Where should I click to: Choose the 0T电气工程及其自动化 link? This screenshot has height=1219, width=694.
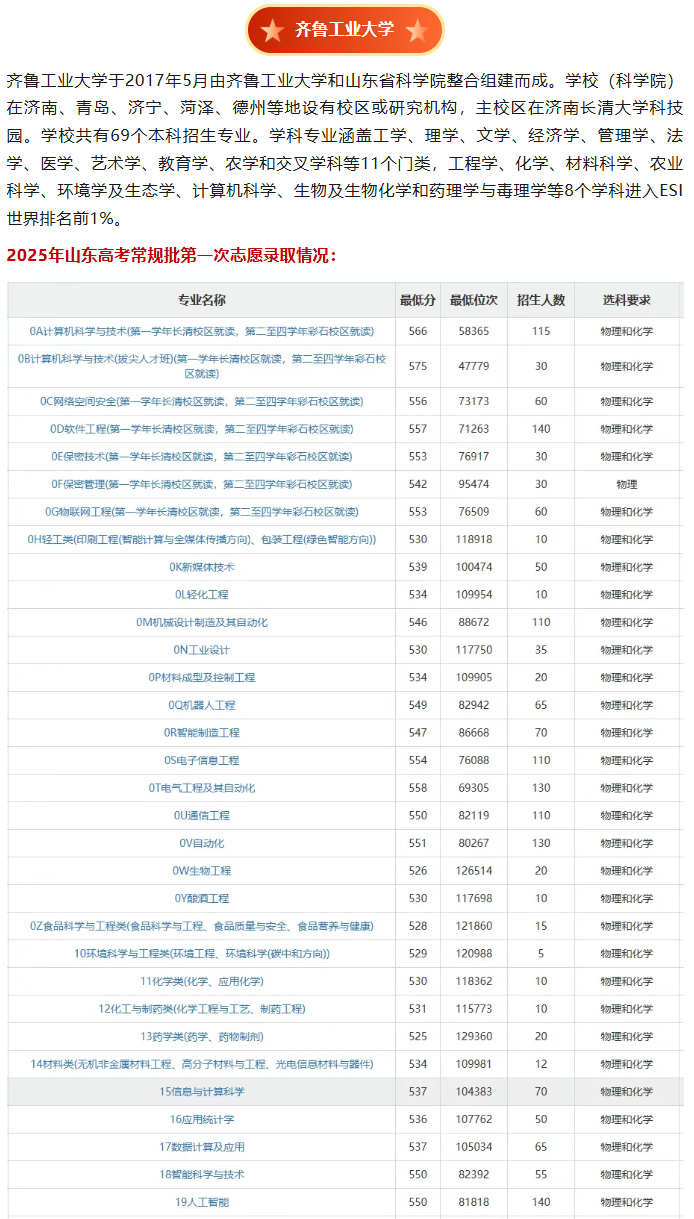pos(202,788)
